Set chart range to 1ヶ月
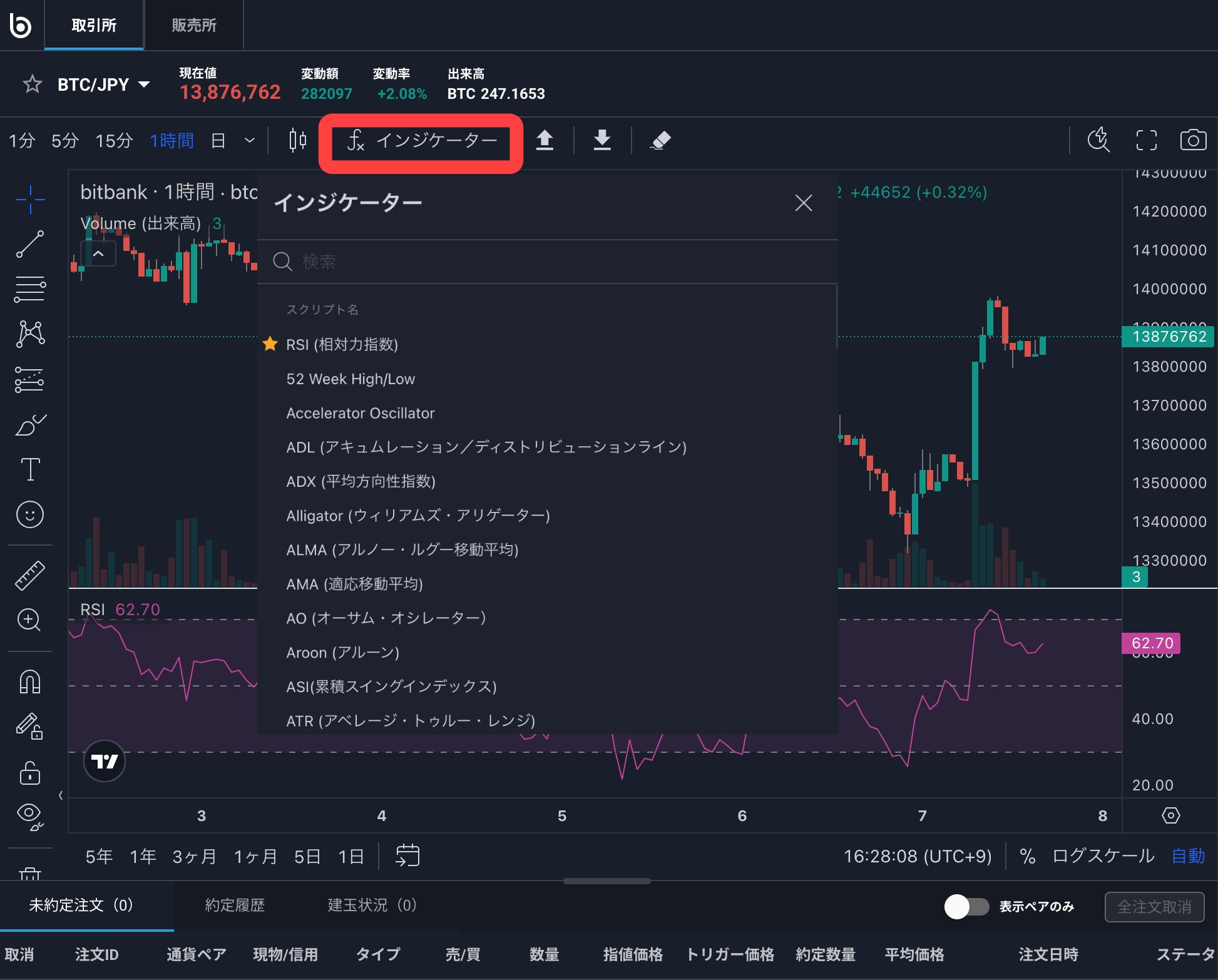 255,856
